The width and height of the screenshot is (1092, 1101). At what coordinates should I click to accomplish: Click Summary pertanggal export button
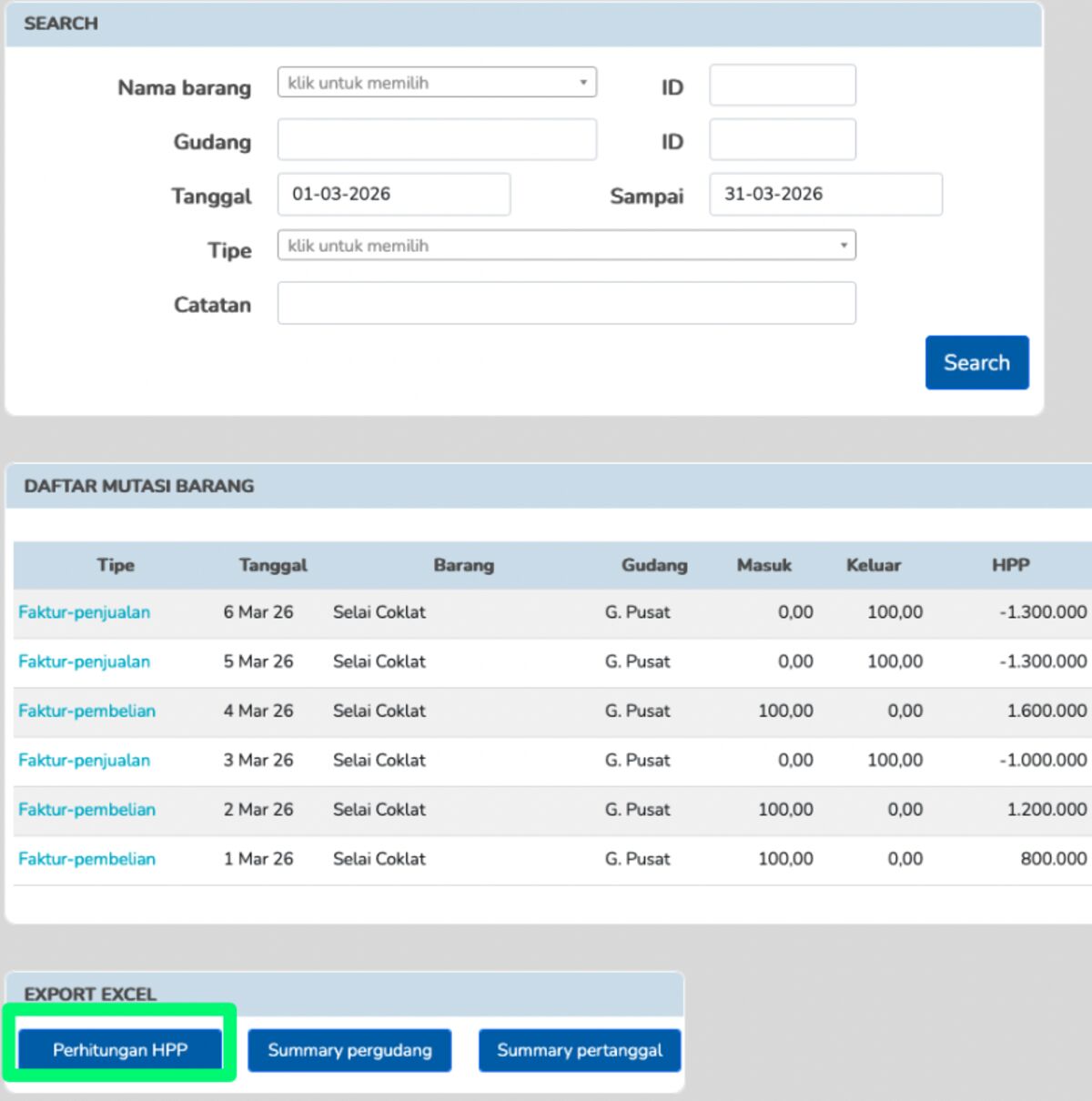(580, 1050)
